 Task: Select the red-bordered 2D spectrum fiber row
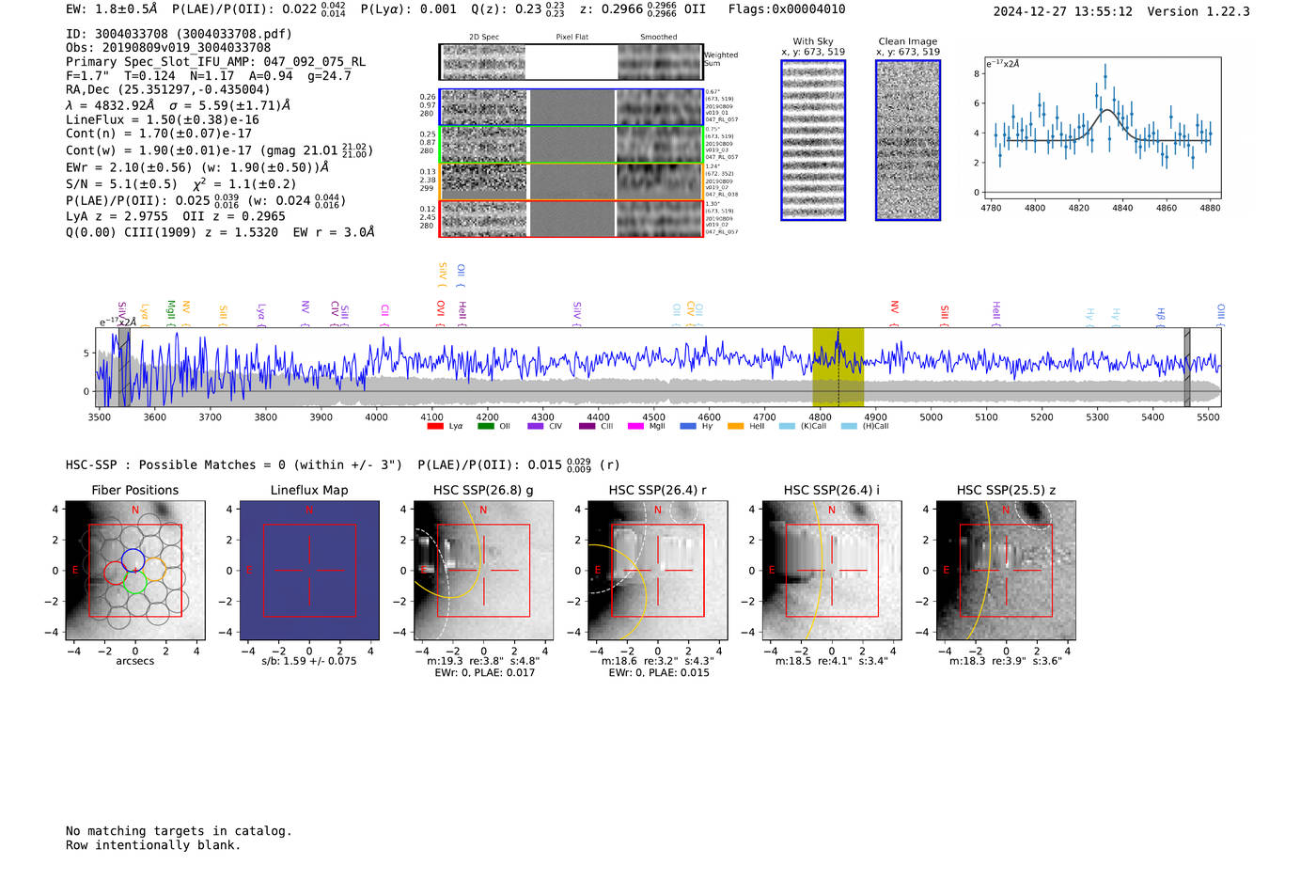(571, 218)
